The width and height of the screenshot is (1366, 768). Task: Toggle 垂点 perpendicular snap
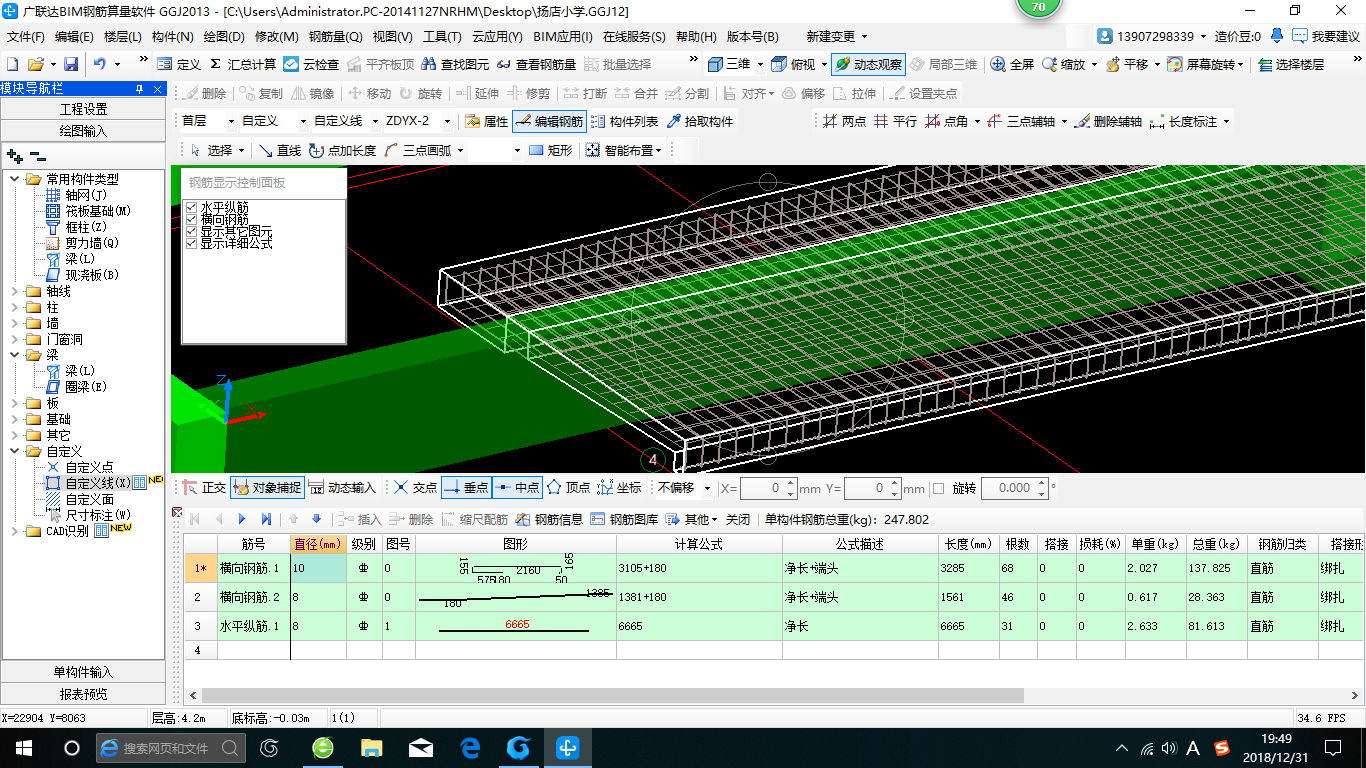(x=465, y=488)
